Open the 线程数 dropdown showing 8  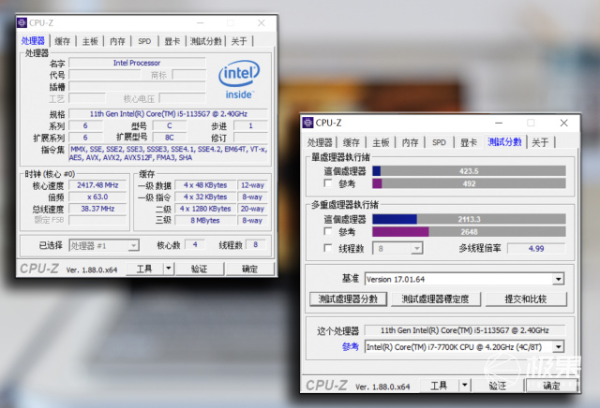point(398,249)
